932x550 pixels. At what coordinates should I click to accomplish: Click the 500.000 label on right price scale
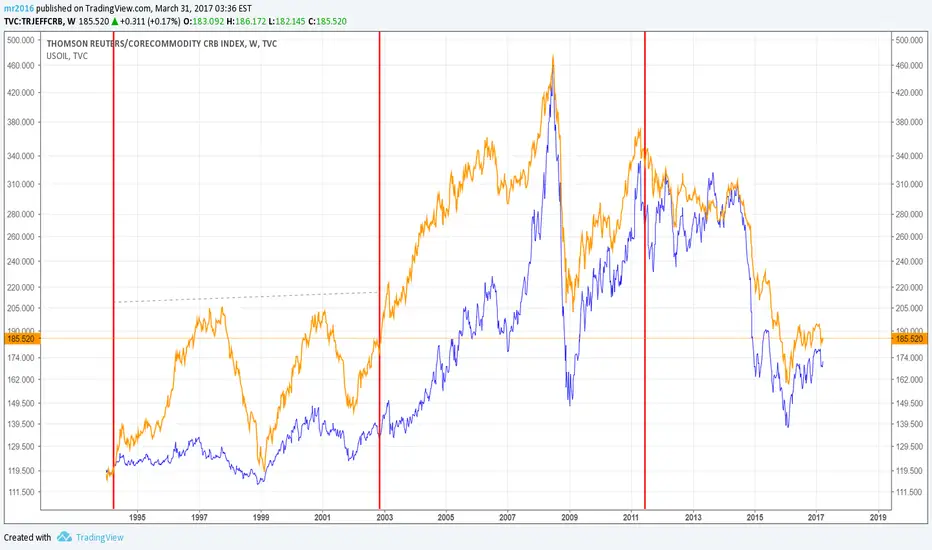(x=909, y=40)
